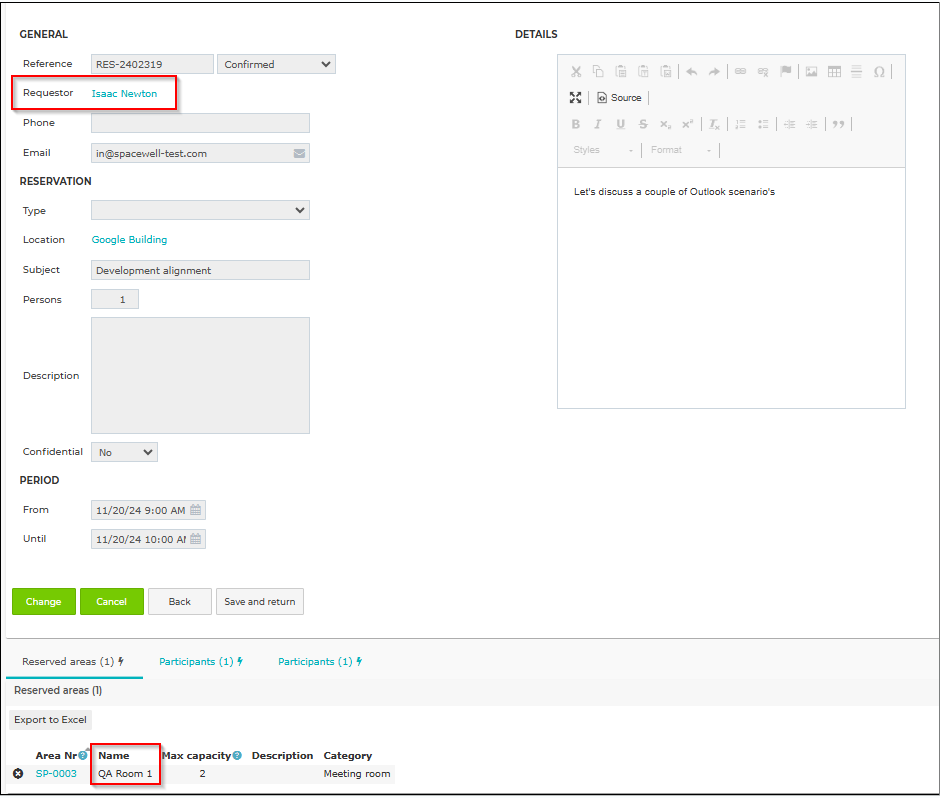Remove the SP-0003 reserved area row
Viewport: 940px width, 798px height.
coord(18,773)
